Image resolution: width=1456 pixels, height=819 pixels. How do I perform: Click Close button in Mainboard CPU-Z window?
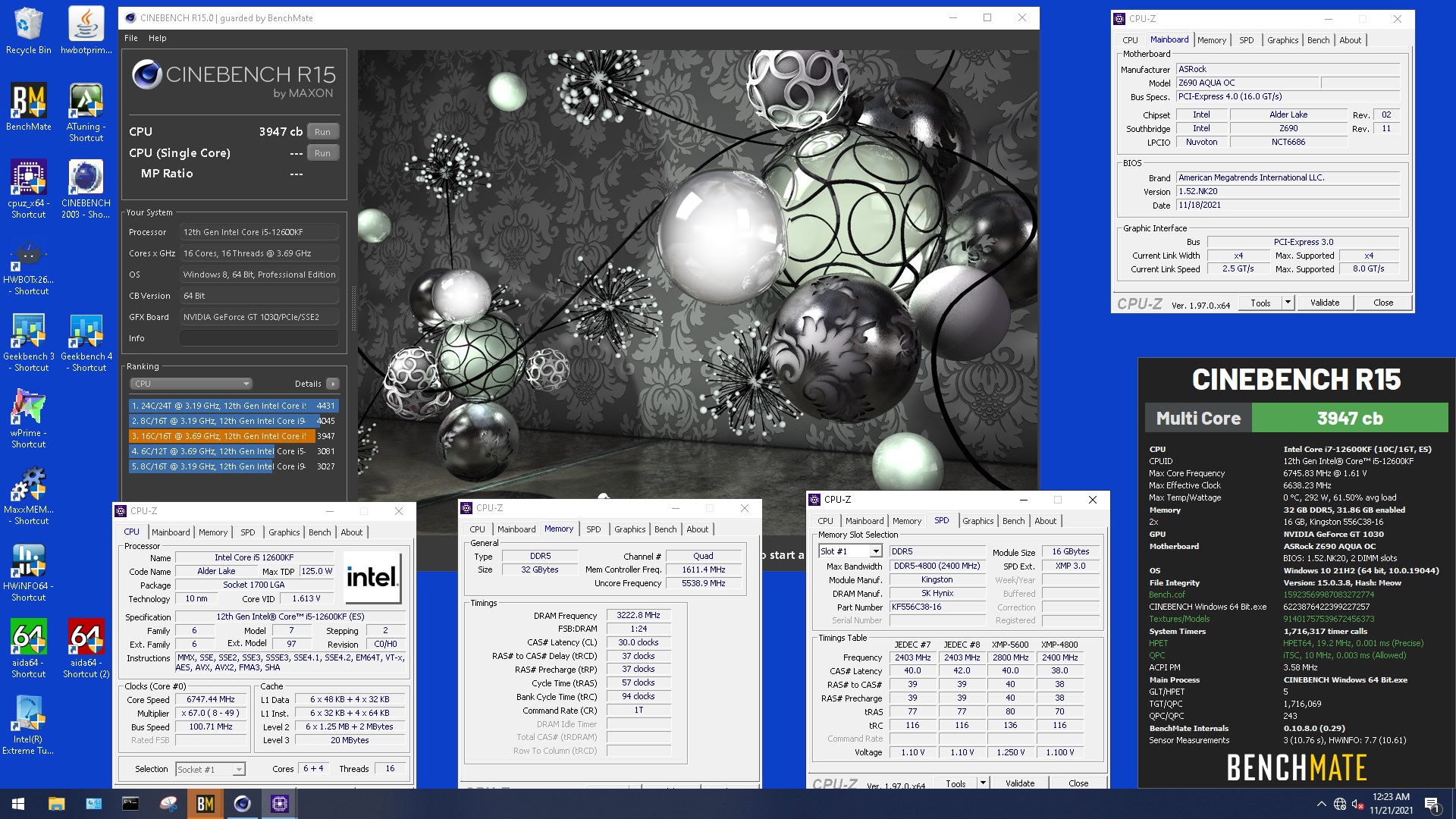pyautogui.click(x=1383, y=303)
